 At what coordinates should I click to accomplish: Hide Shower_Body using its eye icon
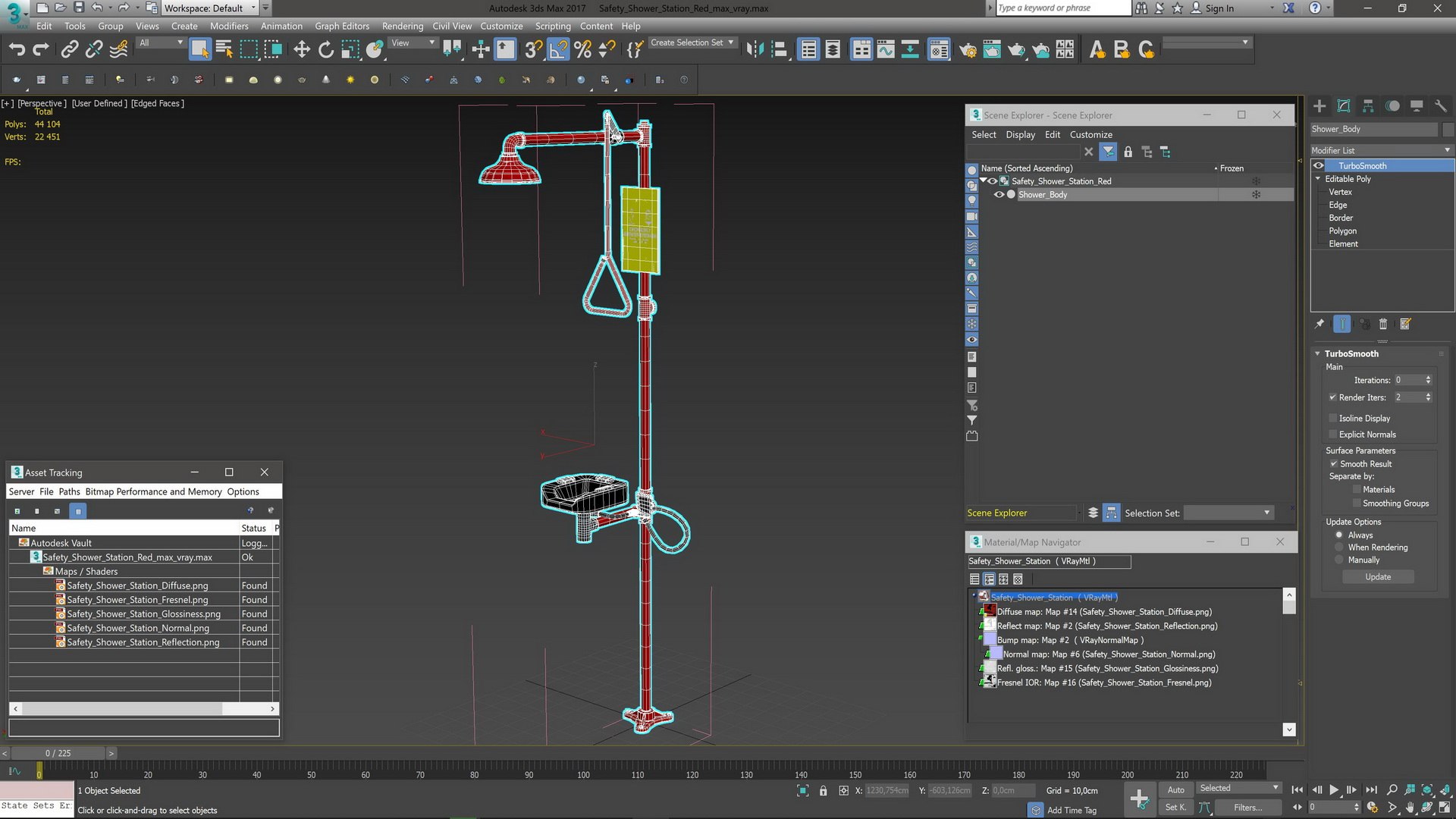point(999,195)
